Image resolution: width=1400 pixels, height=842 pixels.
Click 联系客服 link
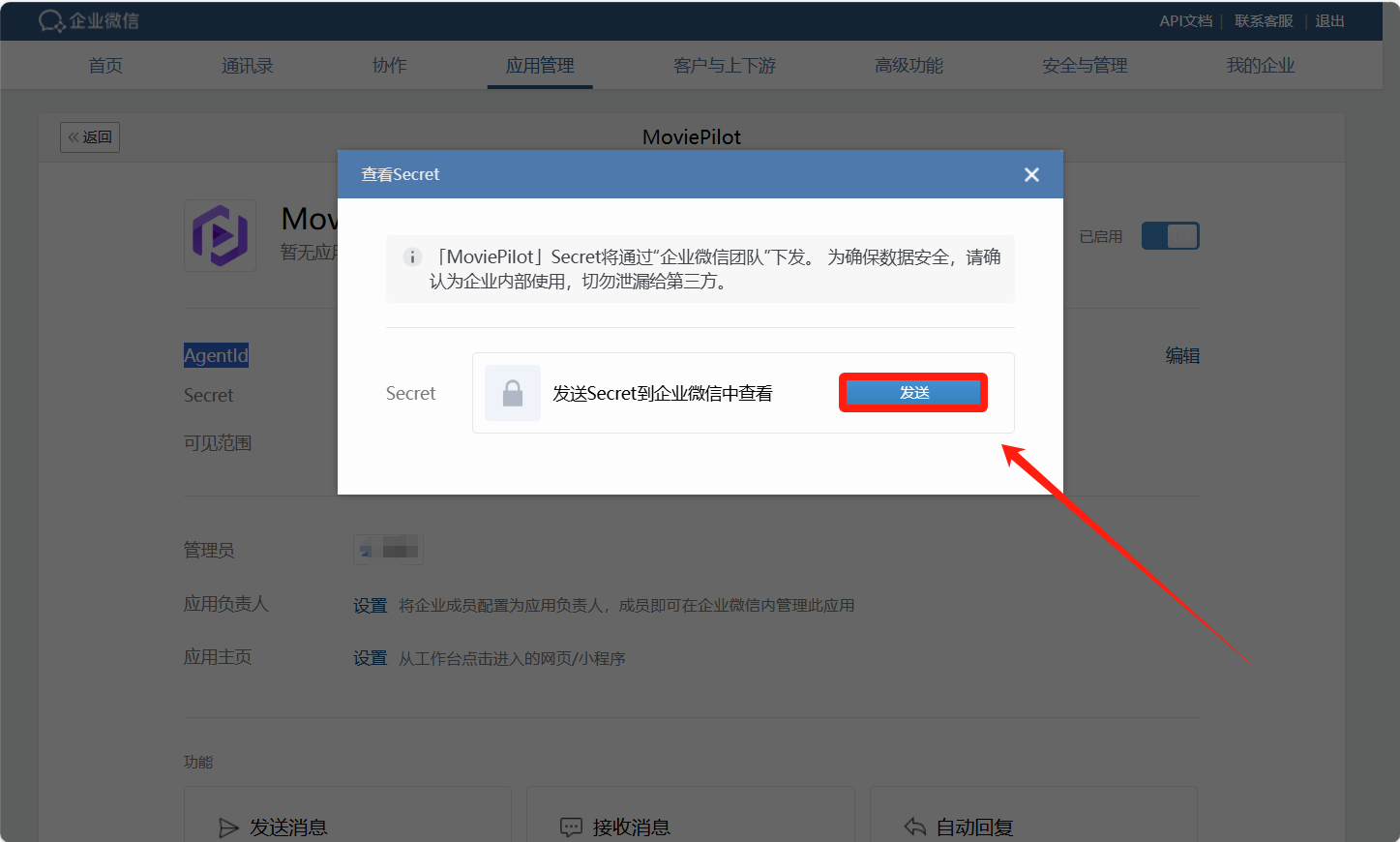(x=1264, y=21)
